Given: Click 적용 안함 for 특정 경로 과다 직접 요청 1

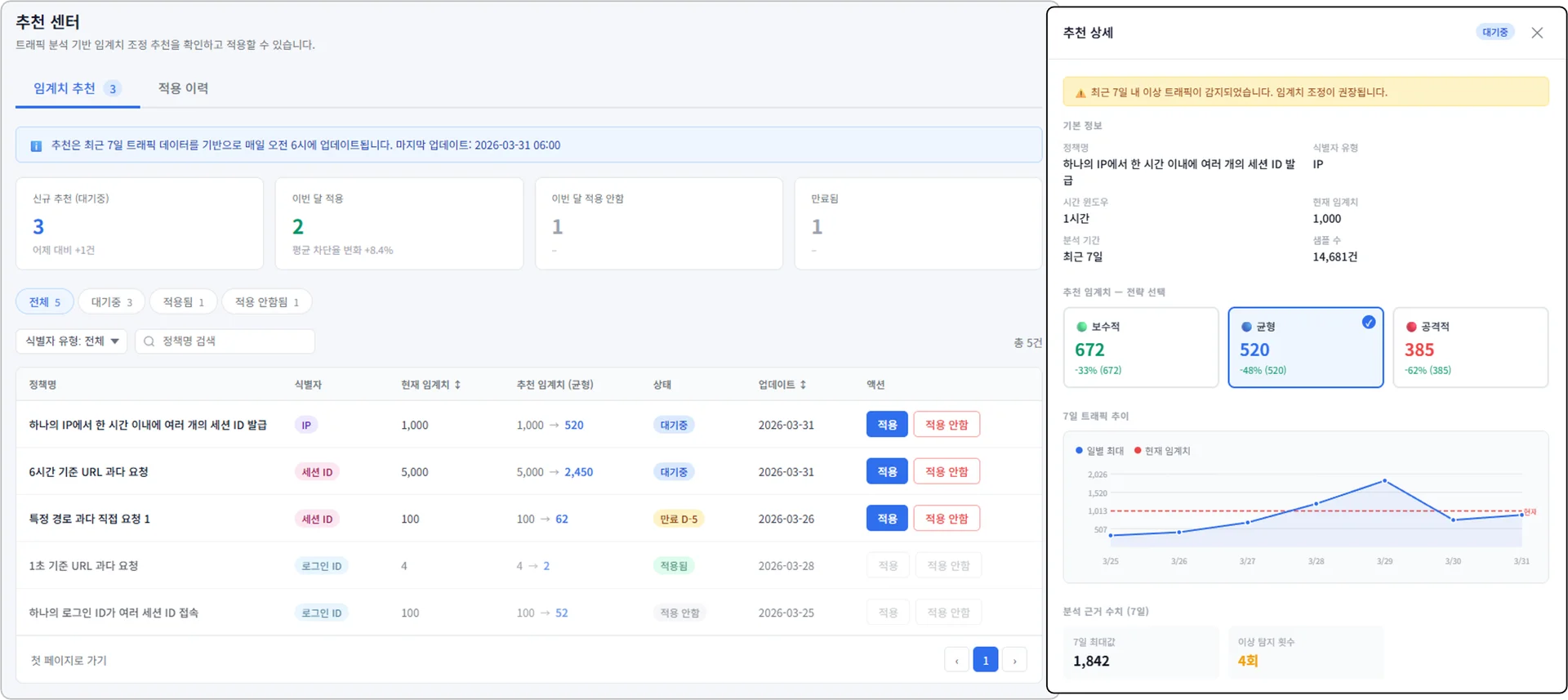Looking at the screenshot, I should (x=946, y=519).
